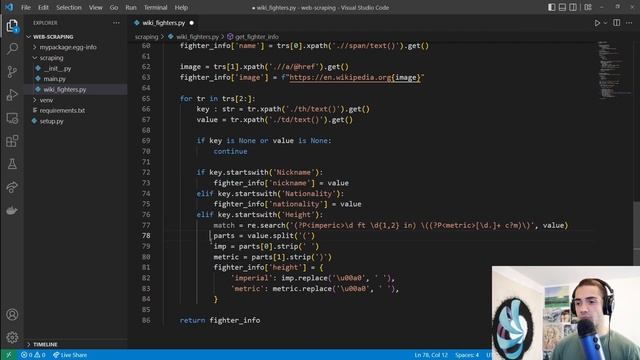
Task: Open the editor More Actions ellipsis
Action: (629, 23)
